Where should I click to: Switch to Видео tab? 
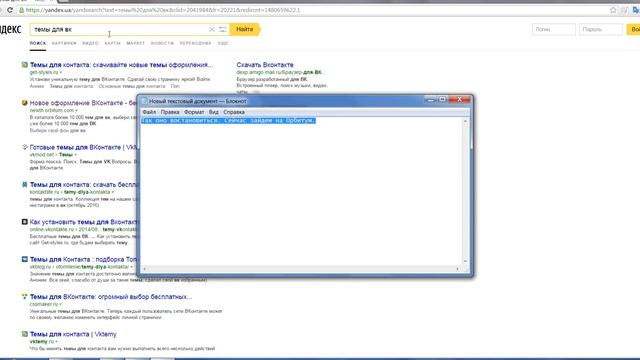click(90, 43)
